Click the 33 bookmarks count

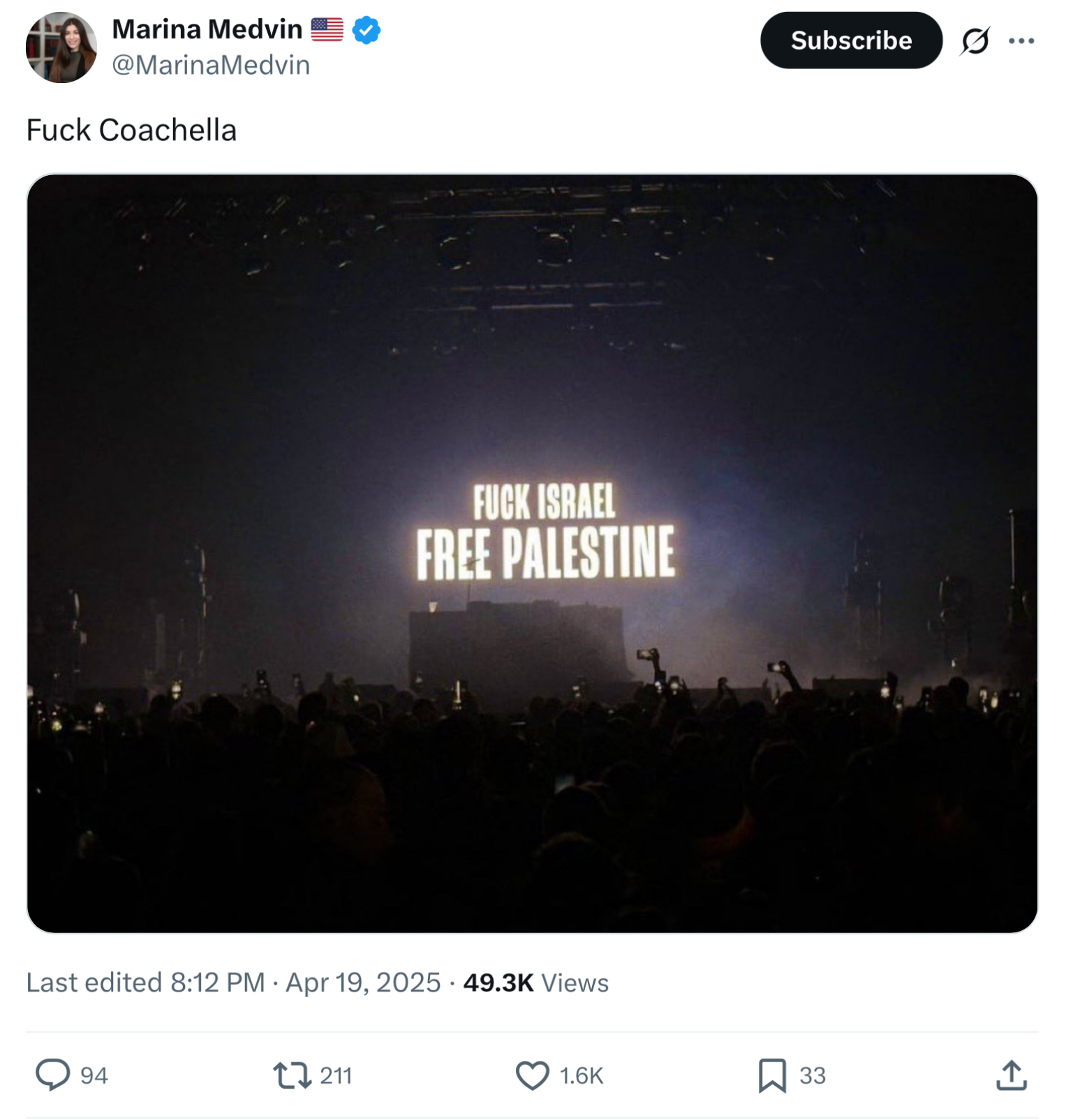pyautogui.click(x=813, y=1075)
